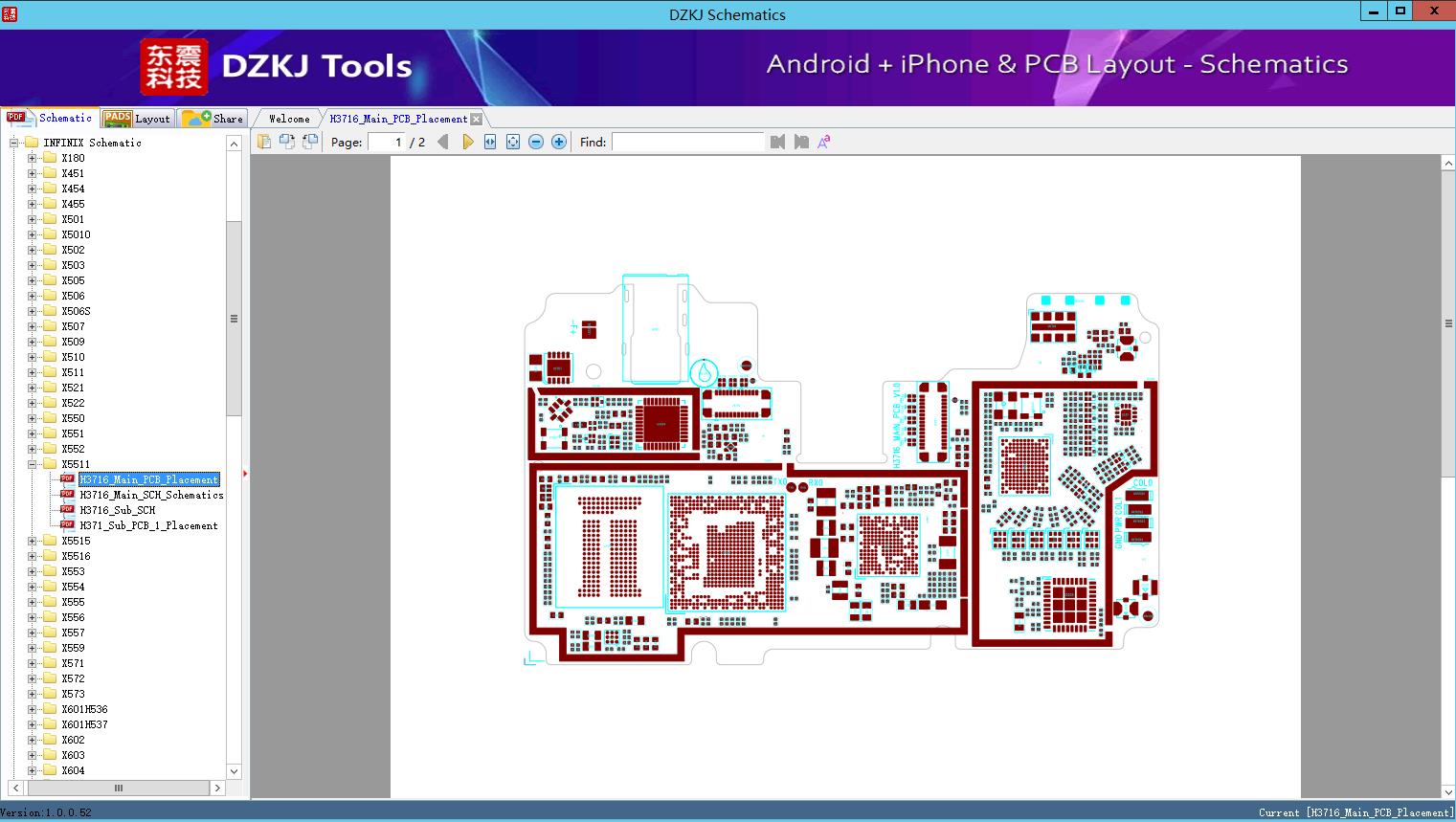Switch to the Schematic tab
Viewport: 1456px width, 822px height.
[50, 118]
